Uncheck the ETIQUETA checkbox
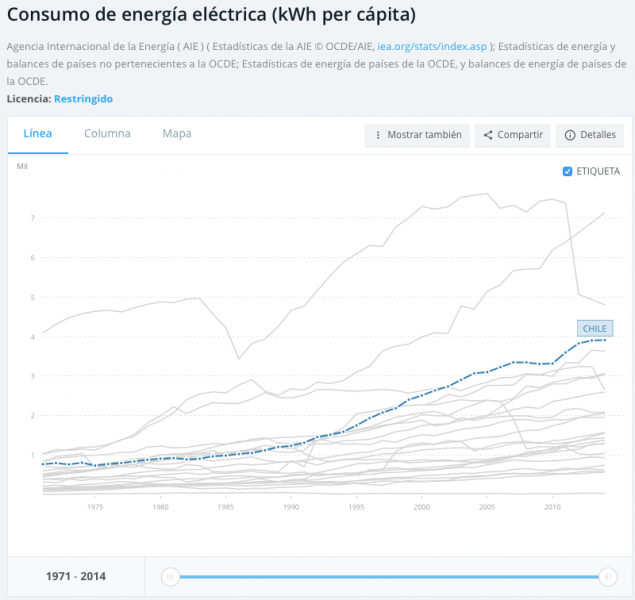 point(567,171)
